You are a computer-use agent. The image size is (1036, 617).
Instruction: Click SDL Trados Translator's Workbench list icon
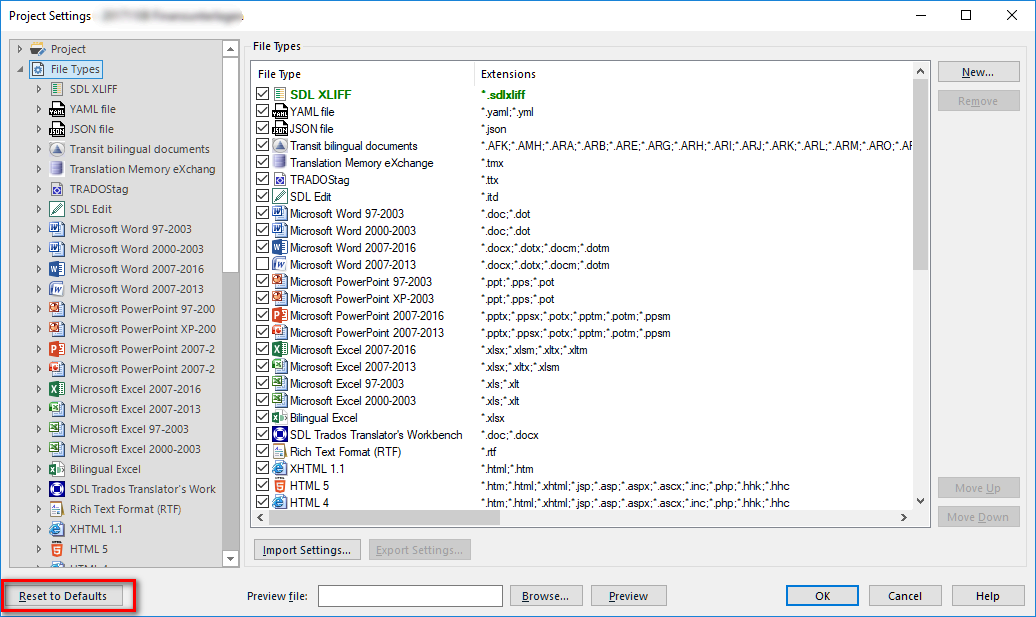[280, 435]
